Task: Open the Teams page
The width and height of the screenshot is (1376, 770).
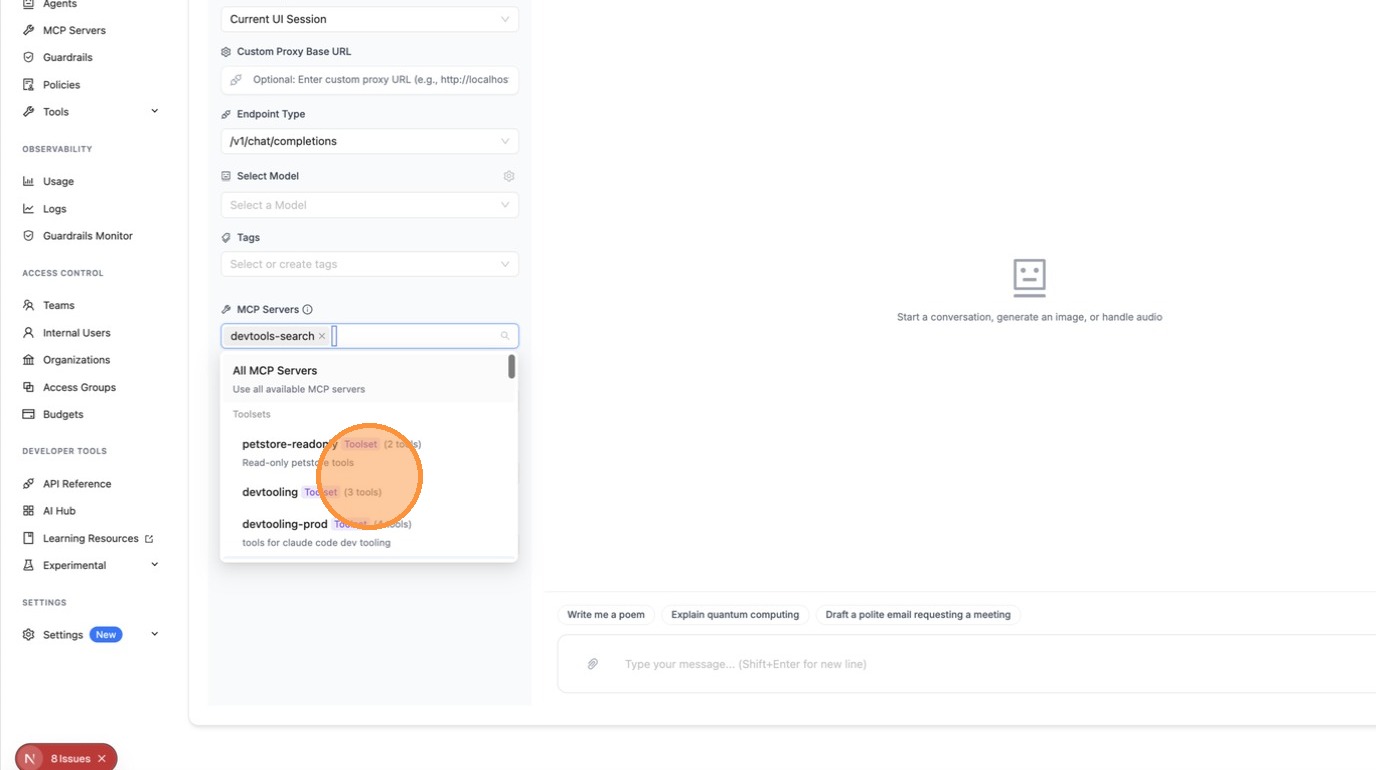Action: tap(58, 305)
